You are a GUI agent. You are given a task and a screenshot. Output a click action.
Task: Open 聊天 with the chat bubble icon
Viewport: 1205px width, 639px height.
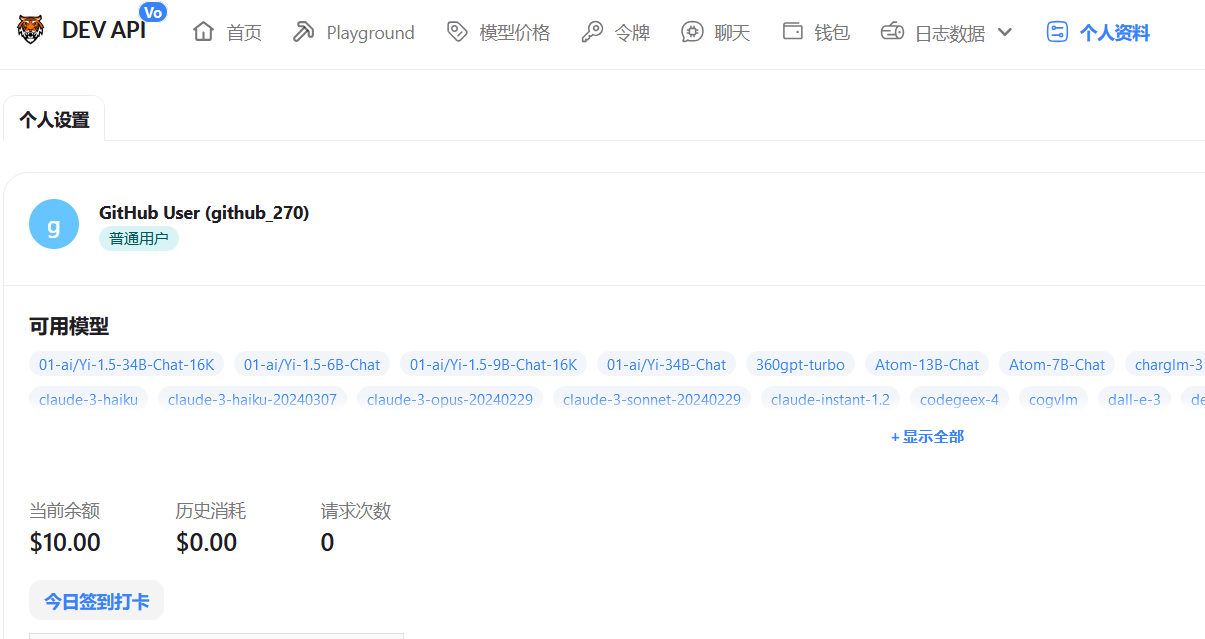pyautogui.click(x=692, y=32)
